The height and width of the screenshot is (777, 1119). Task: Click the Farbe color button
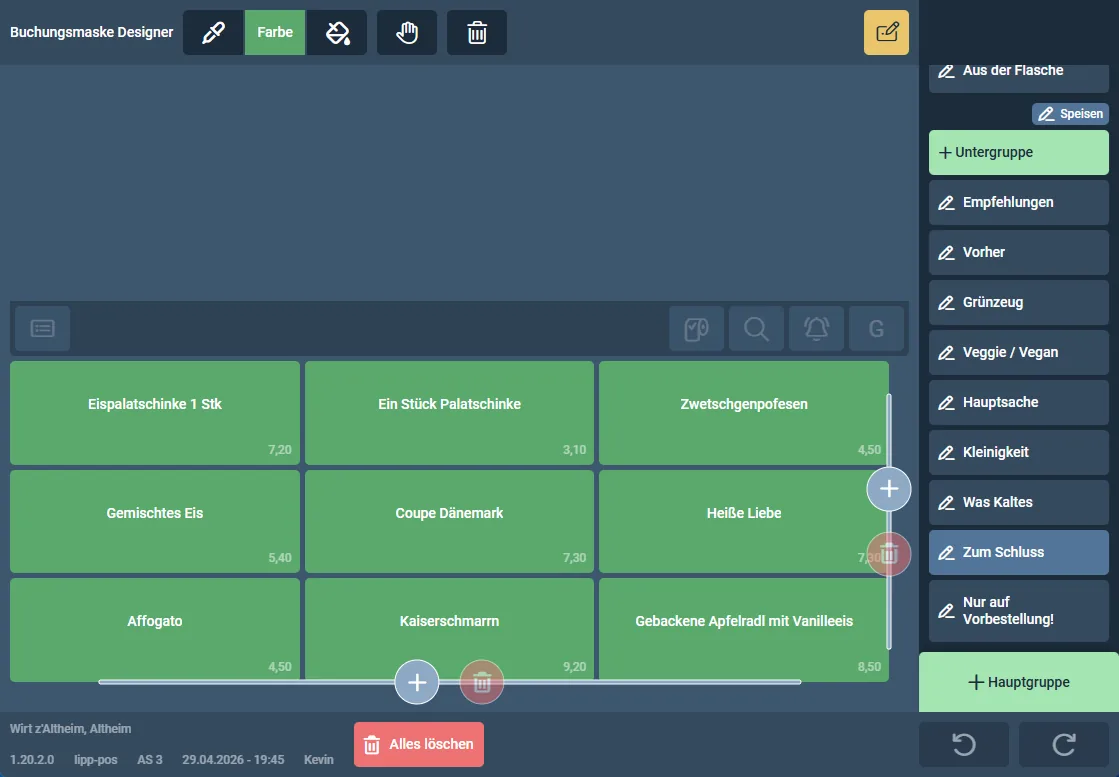(x=275, y=32)
